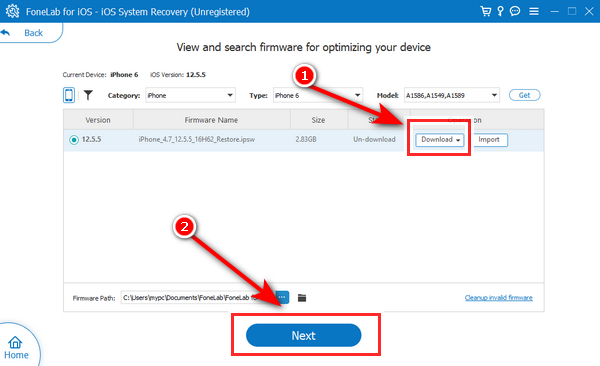The width and height of the screenshot is (600, 366).
Task: Go to Home via house icon
Action: point(16,342)
